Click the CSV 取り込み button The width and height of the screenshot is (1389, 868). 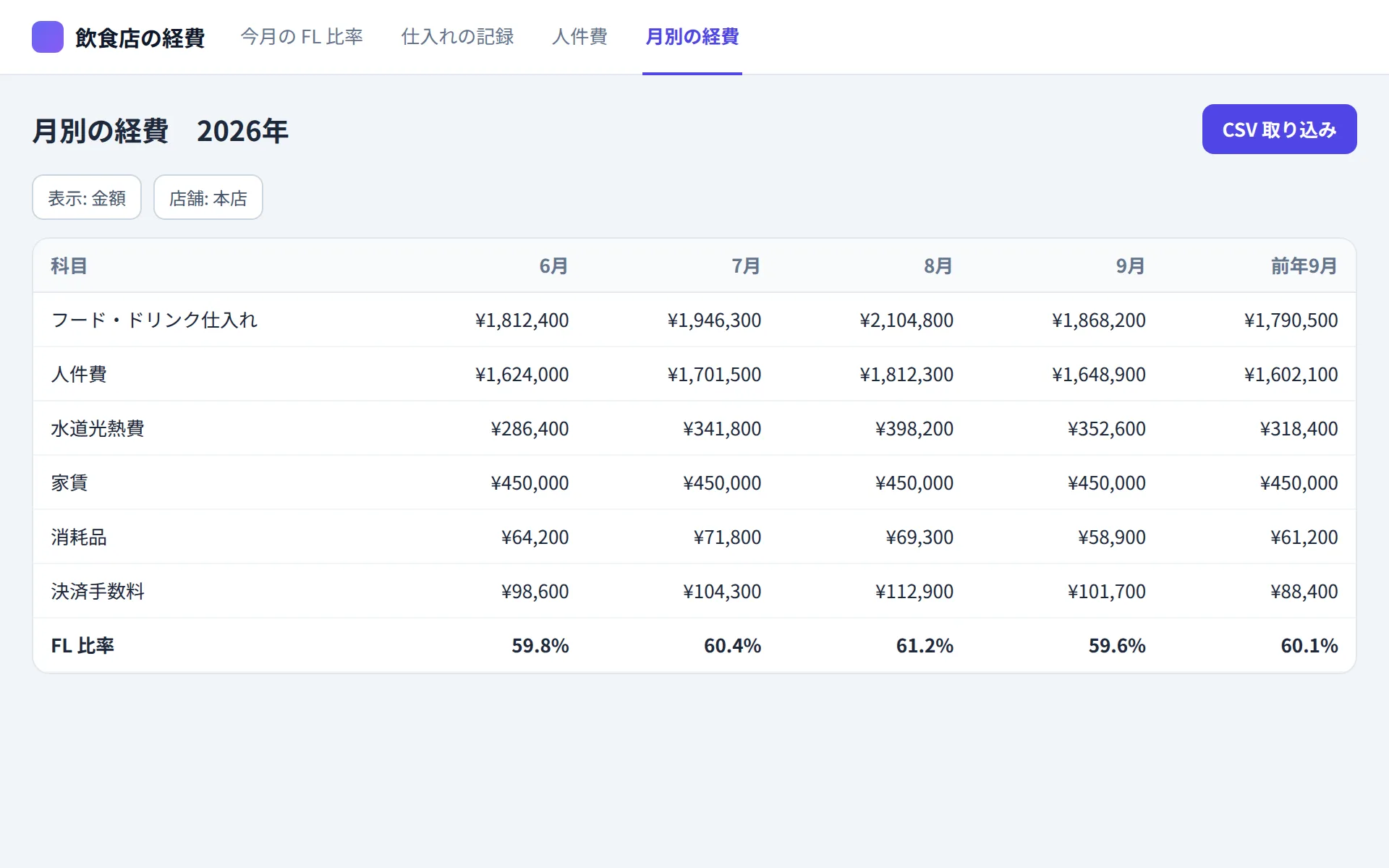[x=1279, y=129]
